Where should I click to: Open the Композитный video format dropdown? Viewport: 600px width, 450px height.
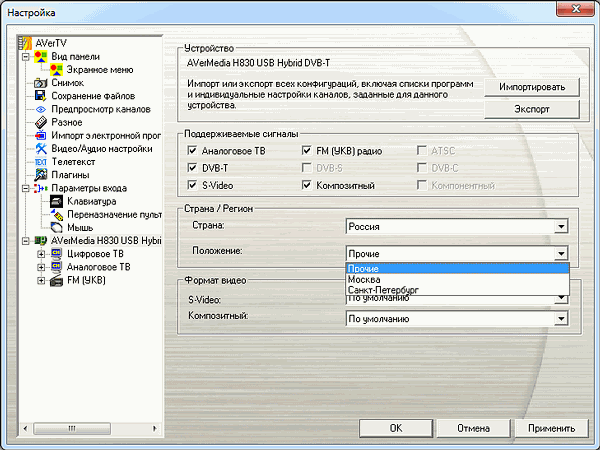(457, 319)
